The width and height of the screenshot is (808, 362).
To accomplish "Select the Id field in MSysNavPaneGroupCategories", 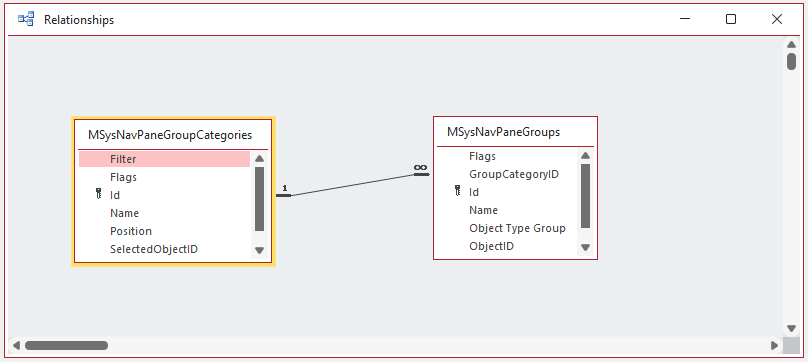I will pyautogui.click(x=164, y=195).
